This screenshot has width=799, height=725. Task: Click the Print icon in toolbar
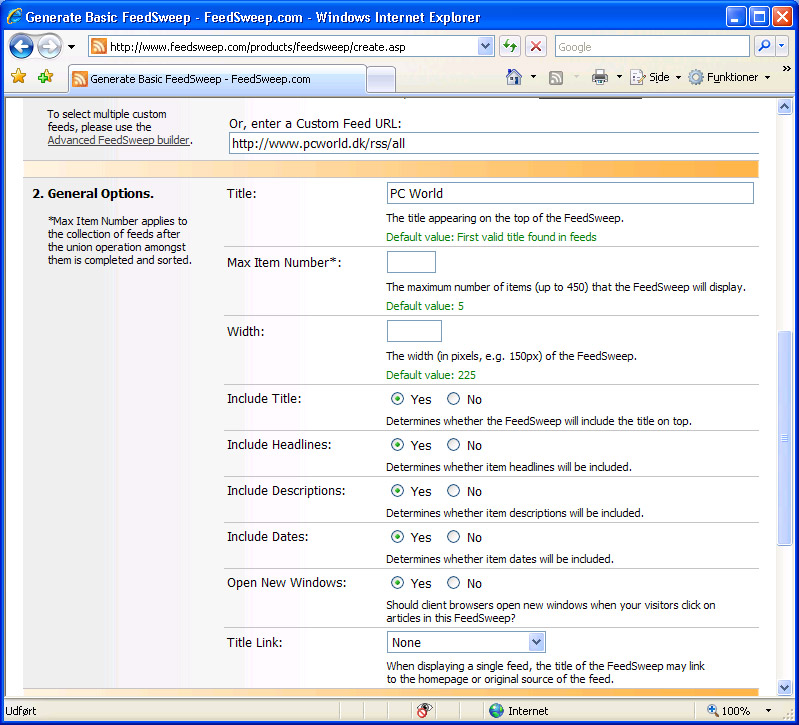coord(599,77)
